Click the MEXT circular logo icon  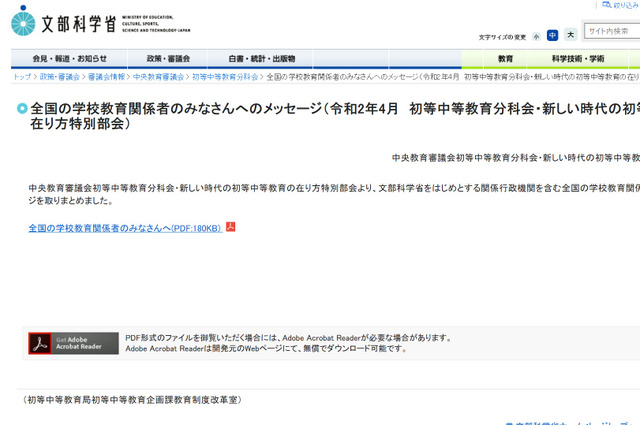23,21
